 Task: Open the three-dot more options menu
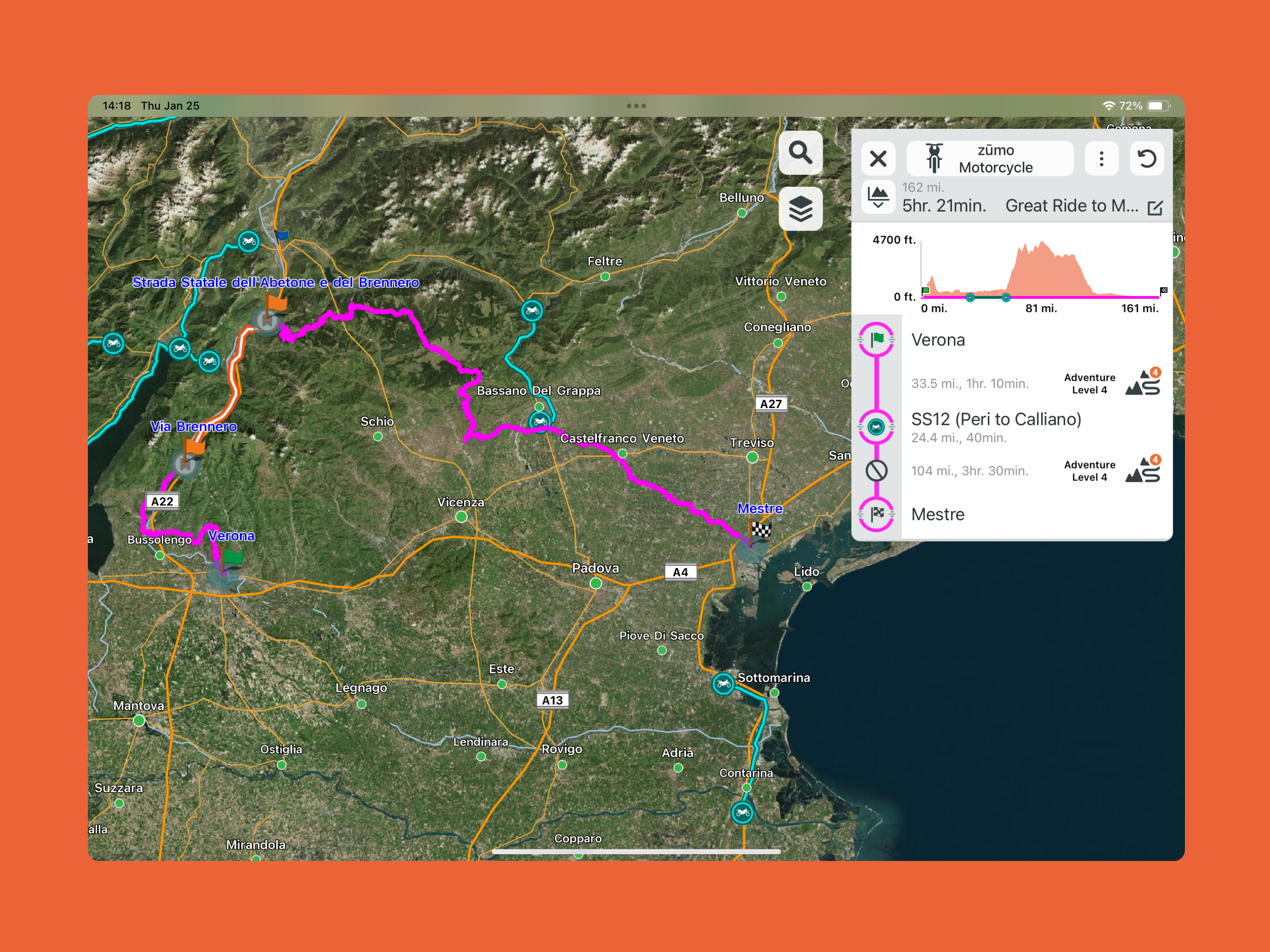1101,159
